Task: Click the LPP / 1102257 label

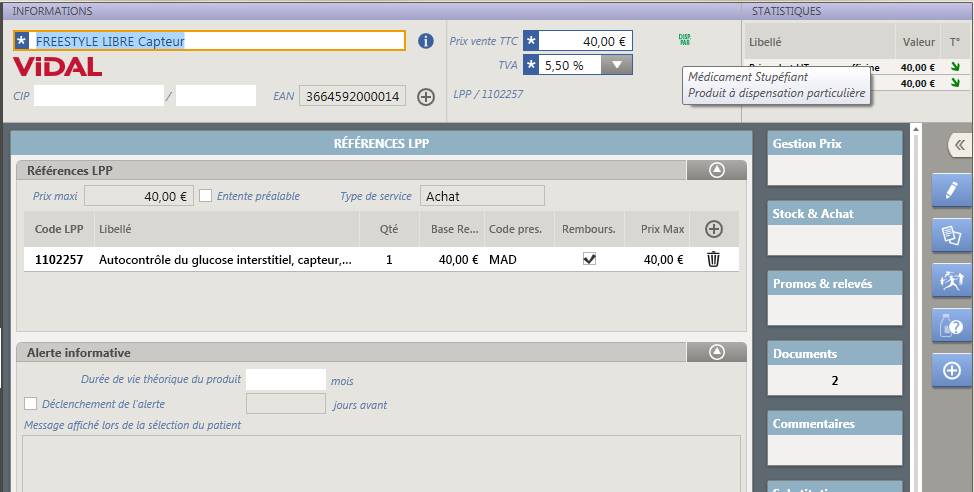Action: [x=488, y=94]
